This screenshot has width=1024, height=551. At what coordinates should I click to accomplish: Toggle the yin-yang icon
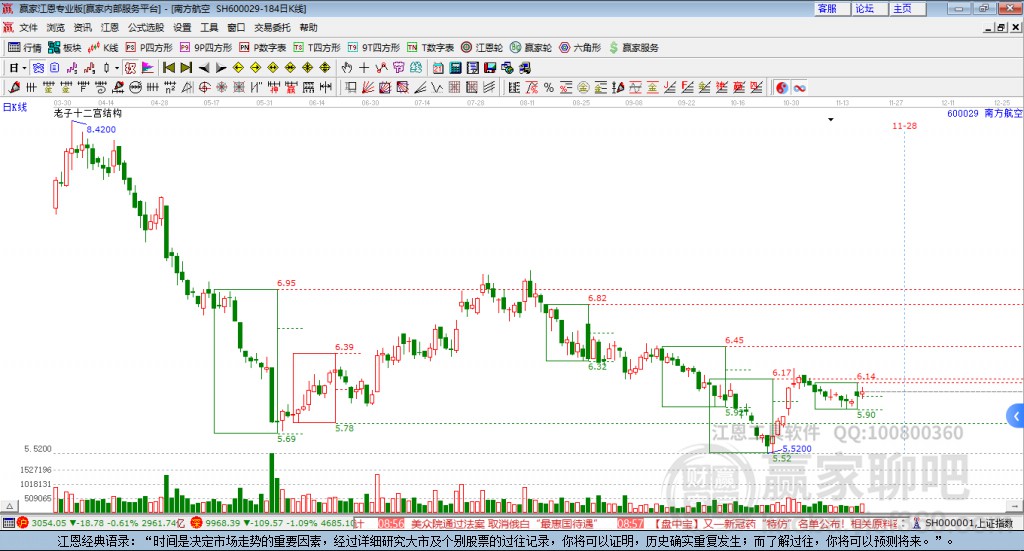[782, 87]
